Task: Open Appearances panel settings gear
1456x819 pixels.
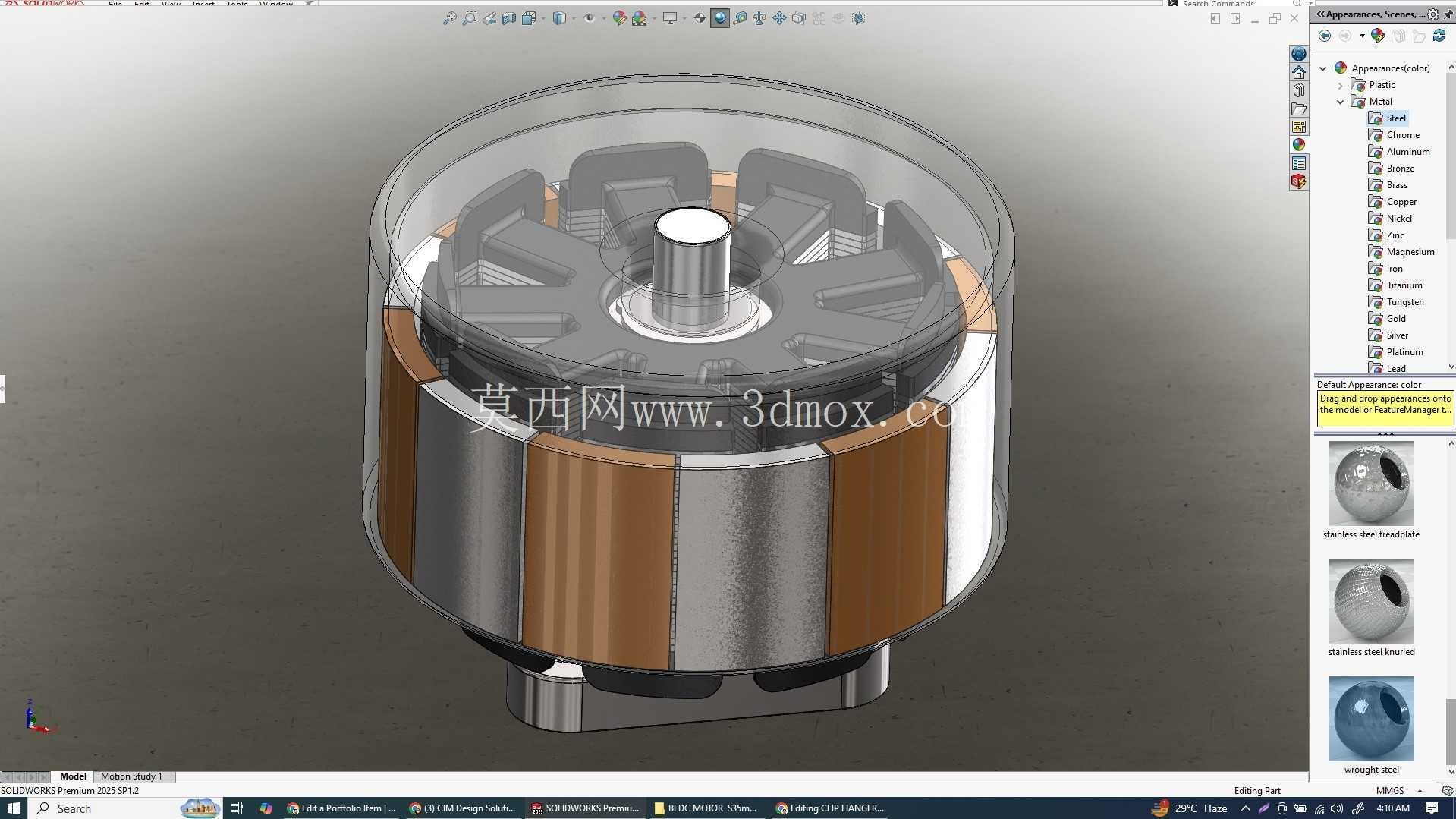Action: click(x=1432, y=14)
